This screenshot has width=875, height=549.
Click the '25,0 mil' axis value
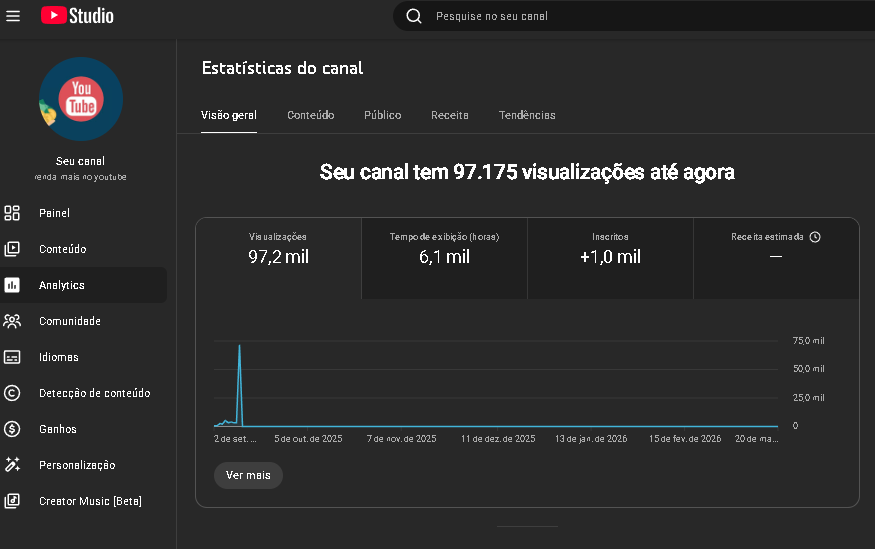[809, 398]
